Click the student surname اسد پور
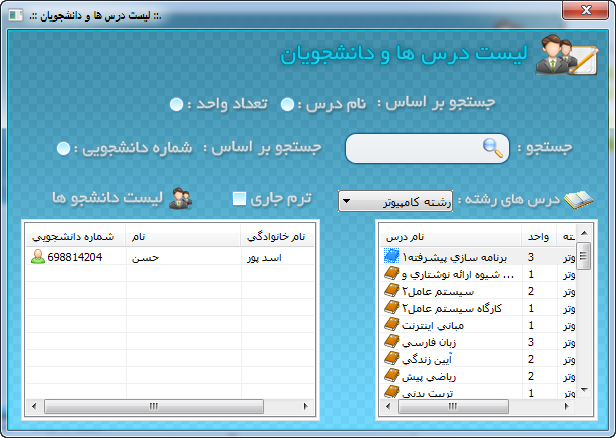The image size is (616, 438). pyautogui.click(x=264, y=258)
